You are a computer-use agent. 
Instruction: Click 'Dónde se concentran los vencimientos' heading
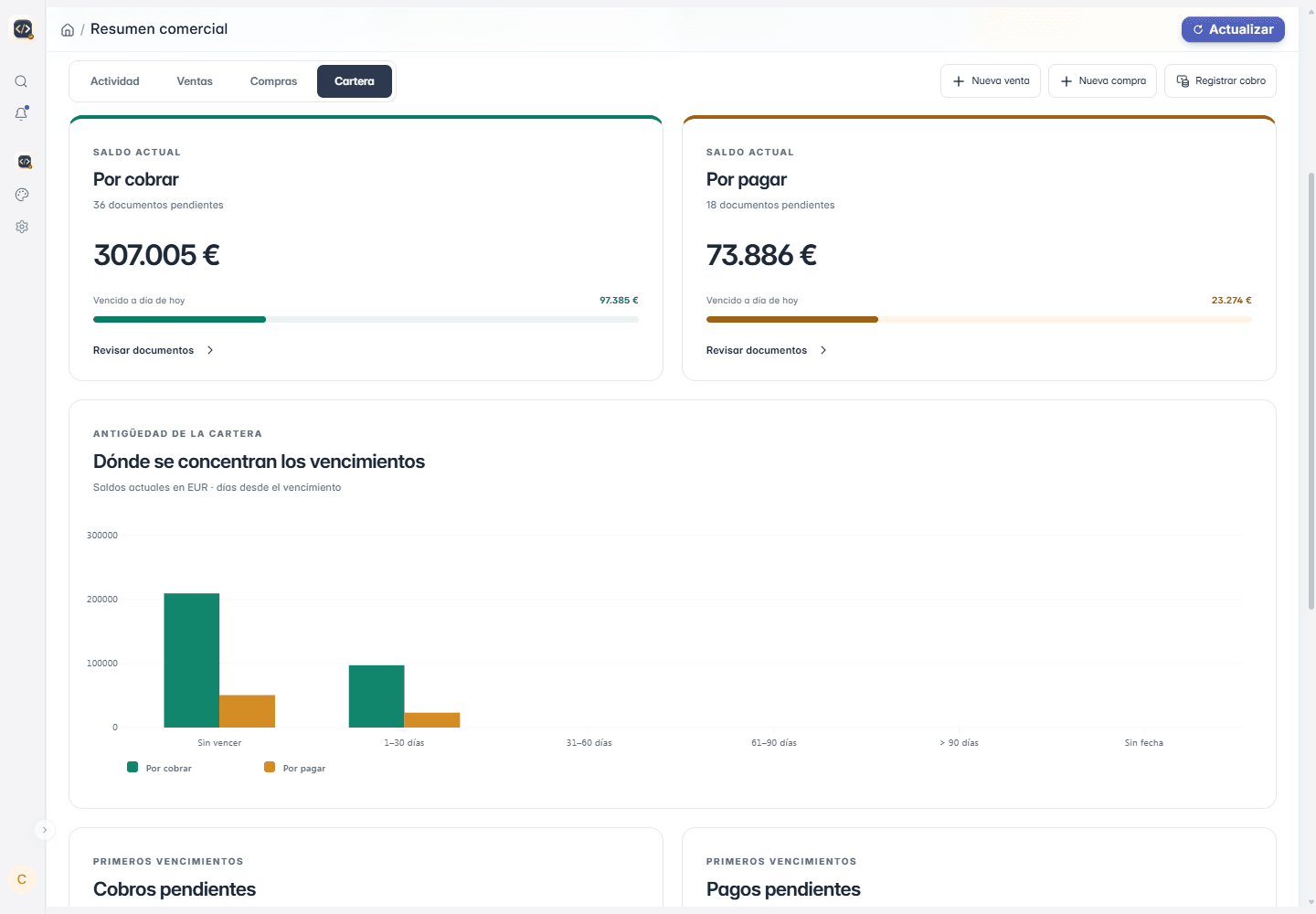(259, 462)
